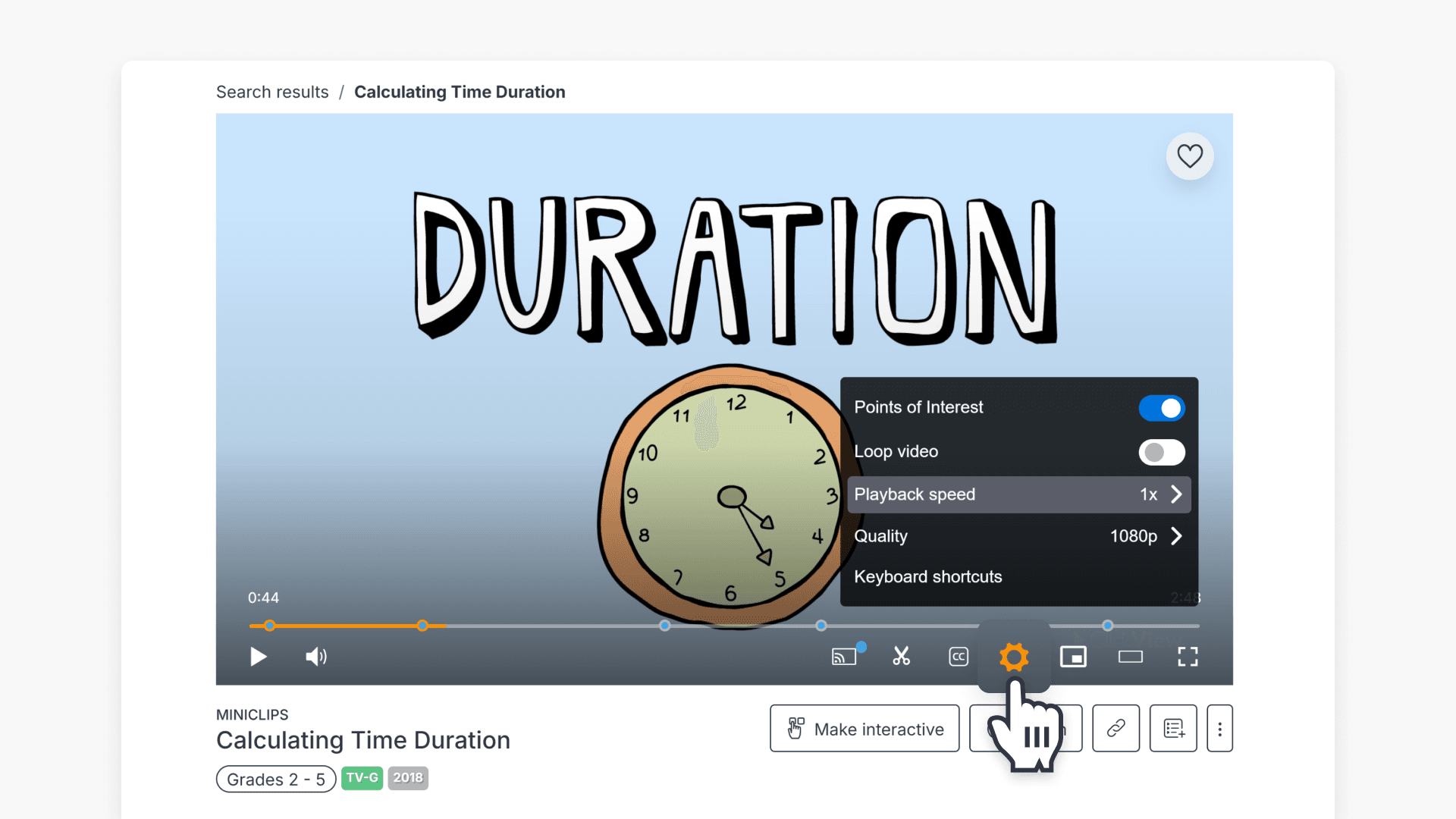Go back to Search results breadcrumb

(272, 92)
